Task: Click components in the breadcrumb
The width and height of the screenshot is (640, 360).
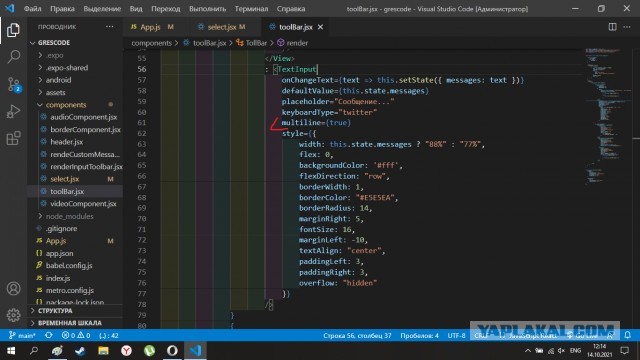Action: coord(151,43)
